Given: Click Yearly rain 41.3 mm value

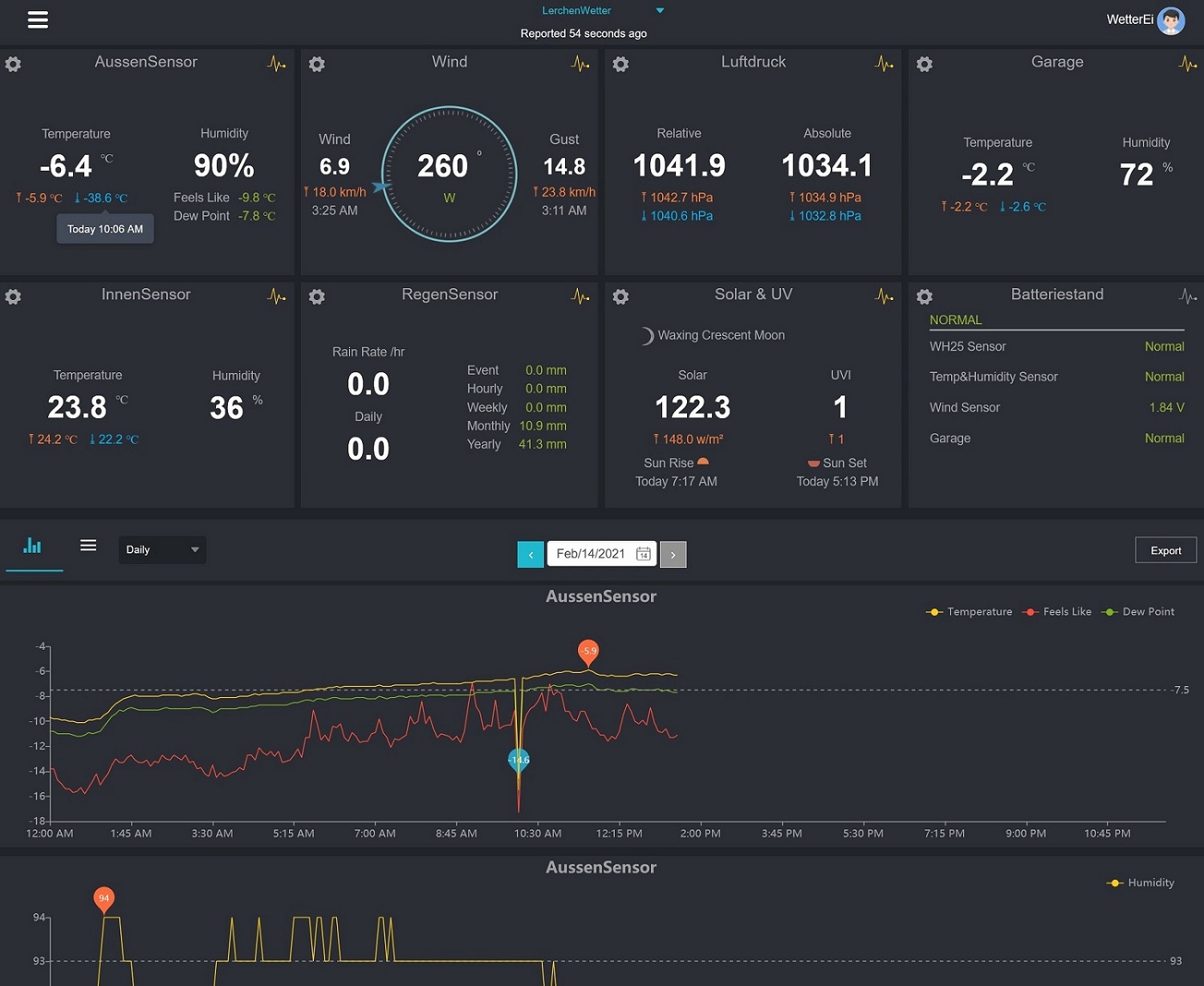Looking at the screenshot, I should coord(543,444).
